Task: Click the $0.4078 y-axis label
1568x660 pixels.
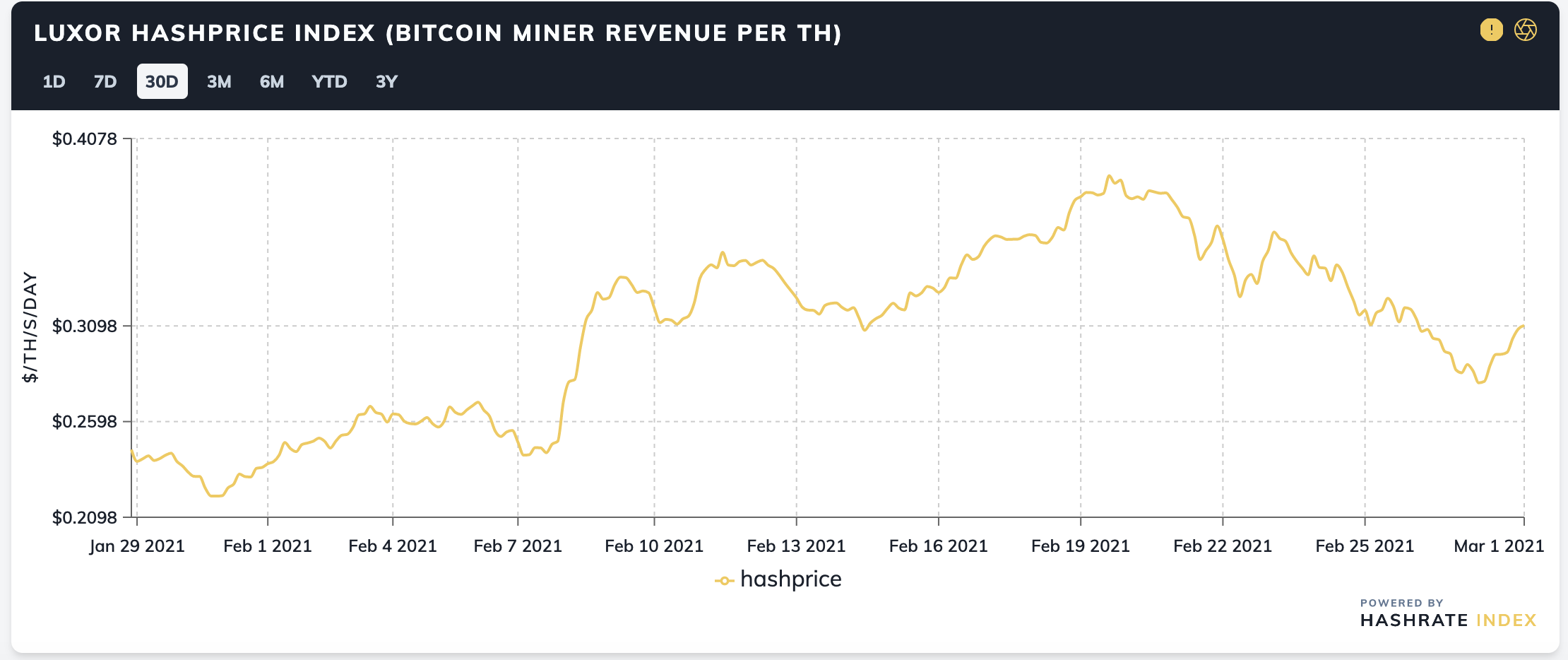Action: point(85,139)
